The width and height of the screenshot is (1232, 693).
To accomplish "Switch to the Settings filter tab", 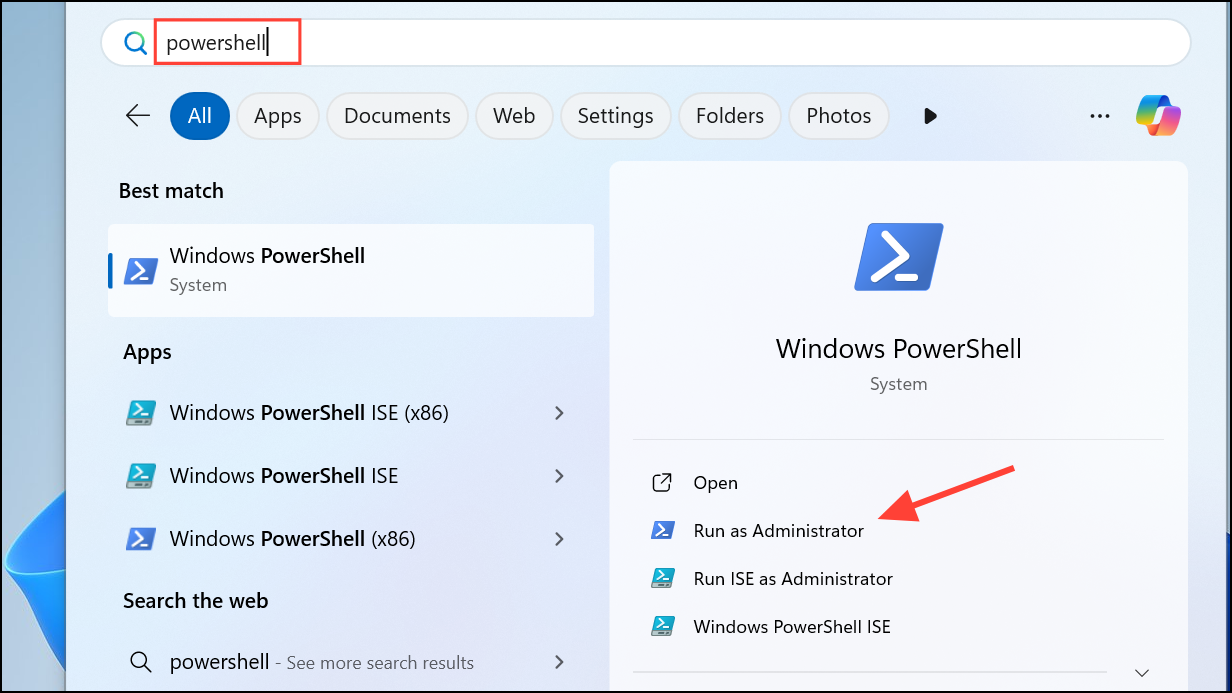I will (x=615, y=116).
